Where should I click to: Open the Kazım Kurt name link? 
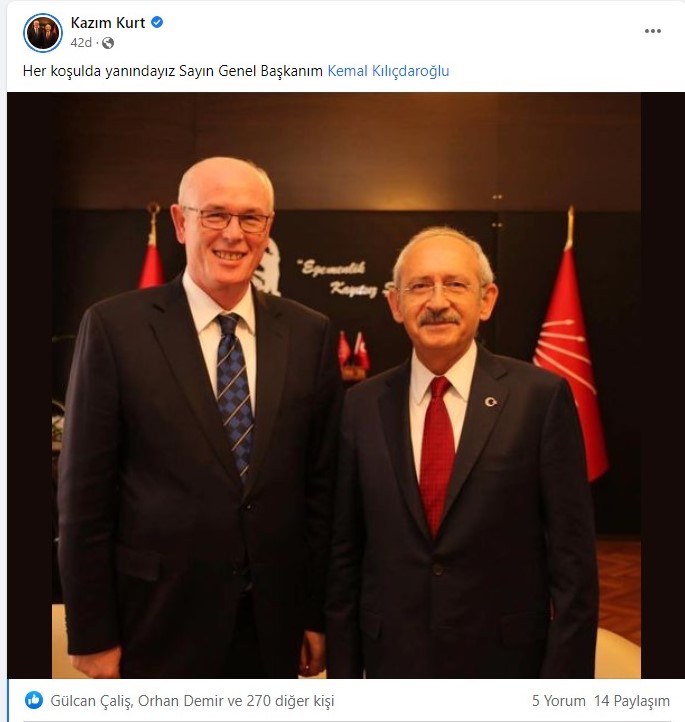point(108,23)
